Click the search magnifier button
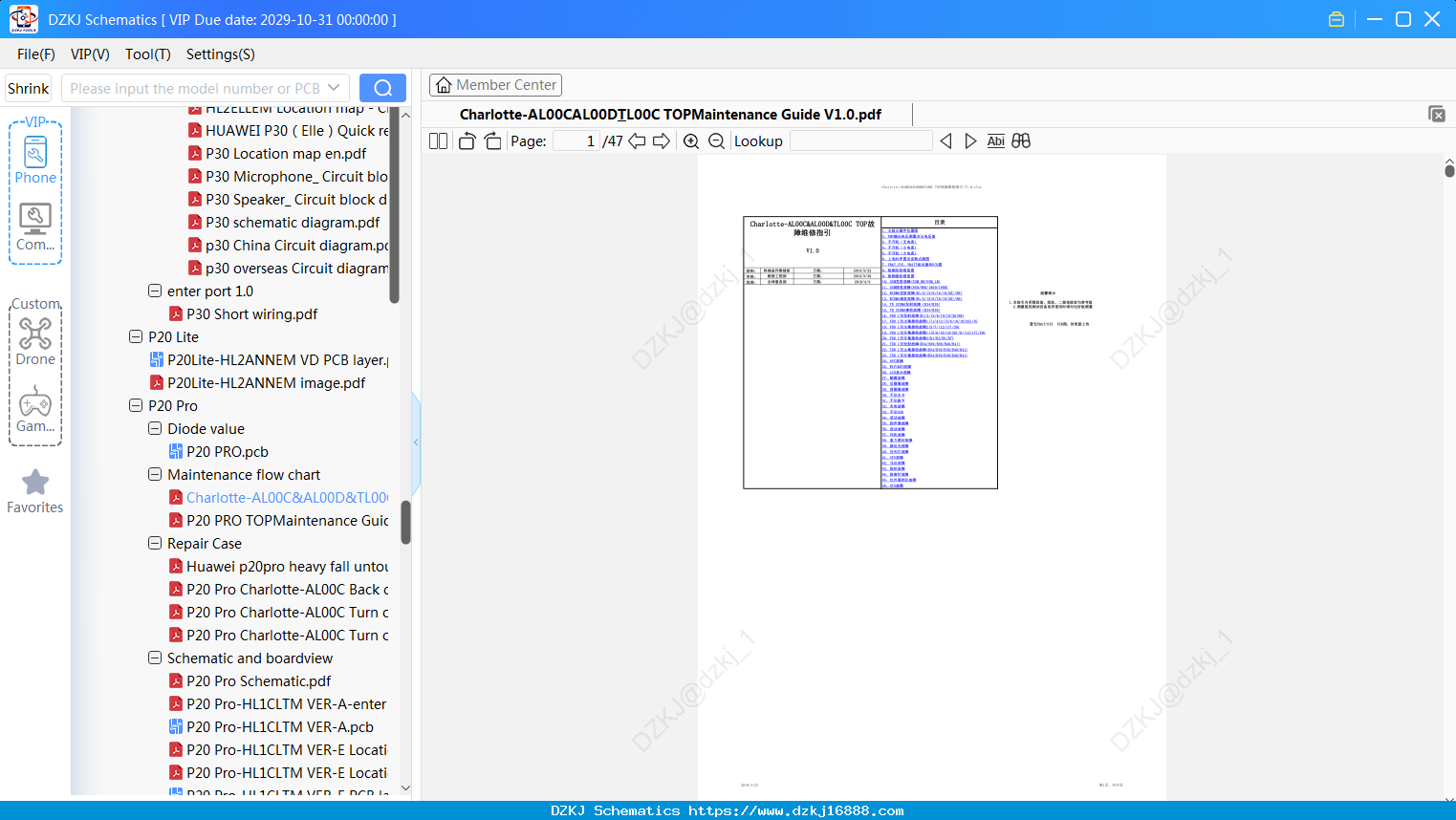This screenshot has width=1456, height=820. tap(382, 88)
